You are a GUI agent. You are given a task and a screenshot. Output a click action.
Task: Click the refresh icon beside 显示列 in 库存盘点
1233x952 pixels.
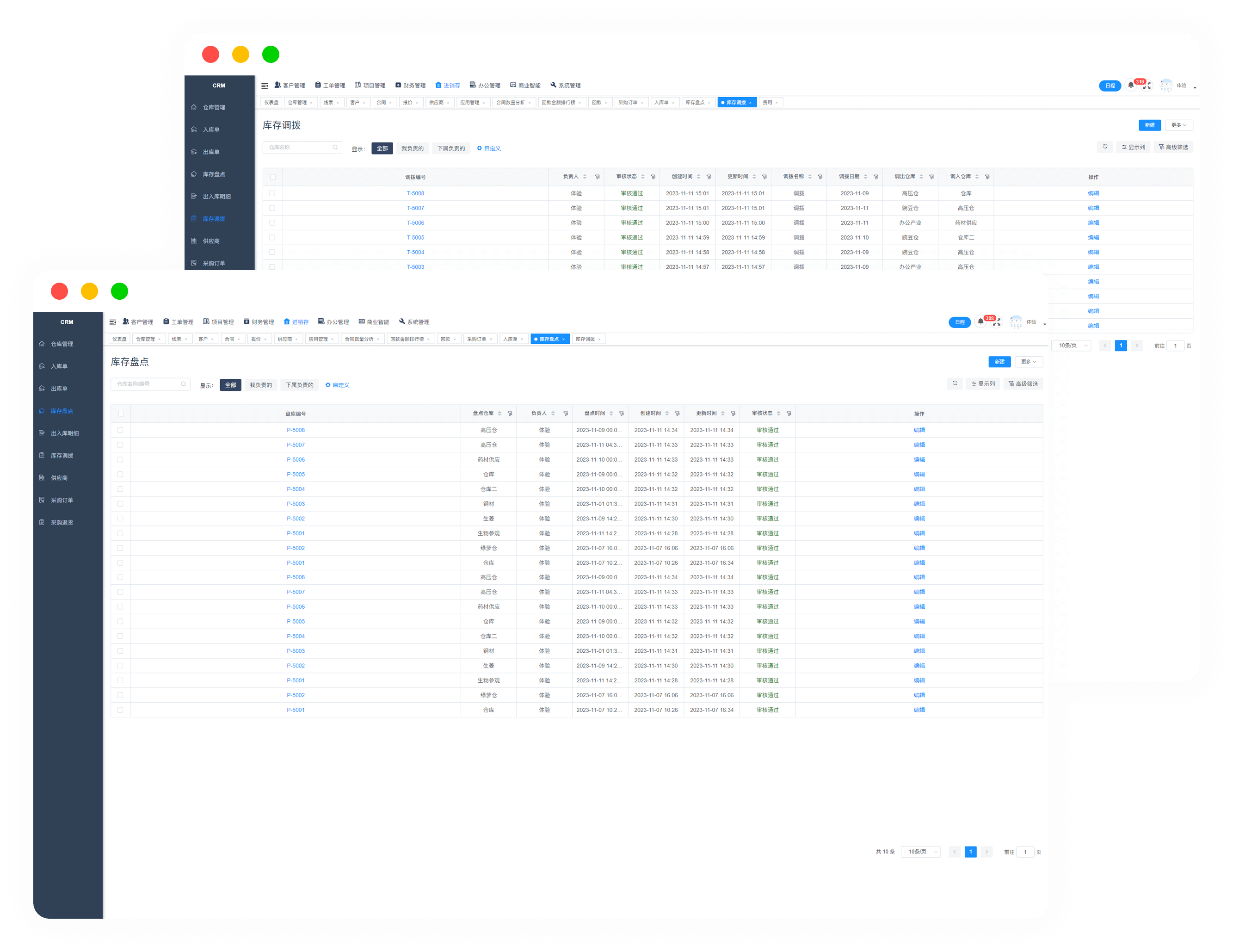(x=955, y=383)
